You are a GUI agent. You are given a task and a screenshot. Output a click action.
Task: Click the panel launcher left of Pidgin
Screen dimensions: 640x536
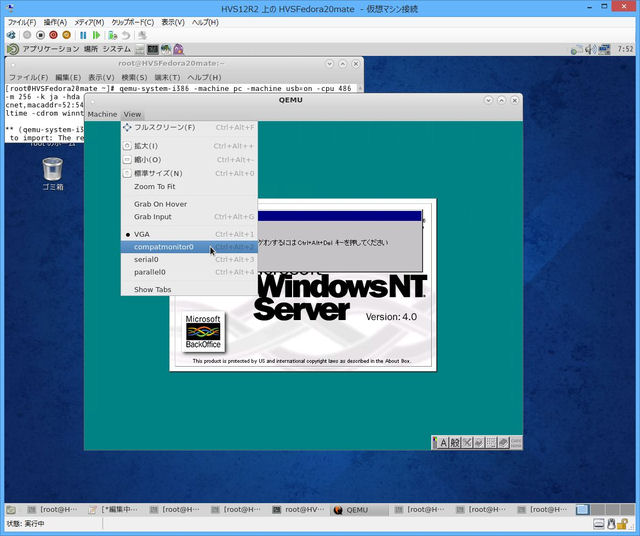166,49
